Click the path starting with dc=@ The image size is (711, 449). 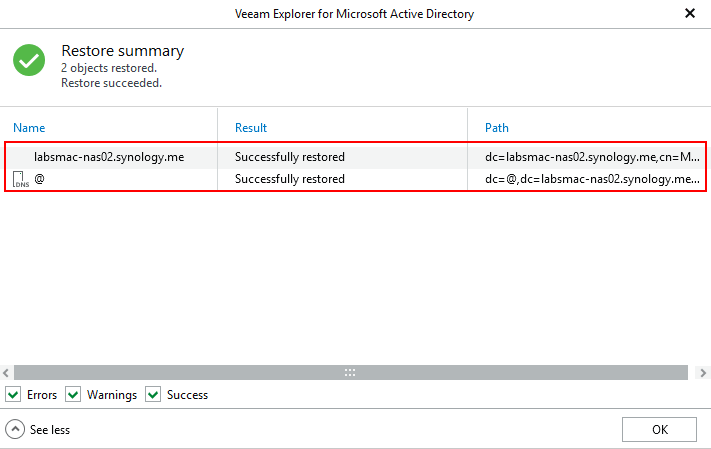click(586, 179)
